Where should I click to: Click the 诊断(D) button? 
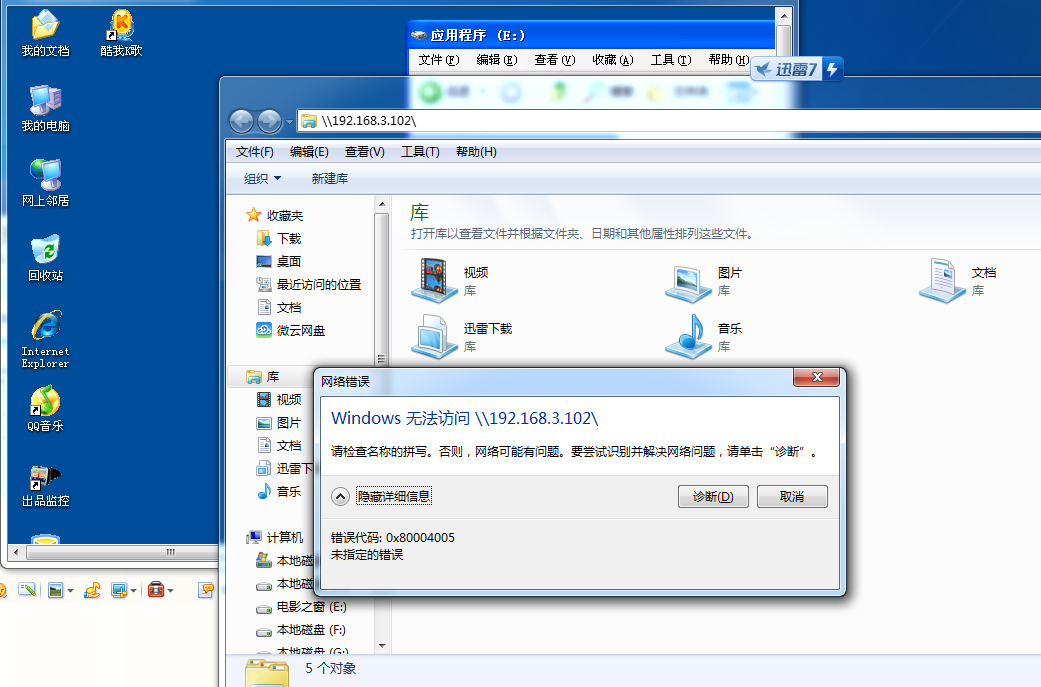point(713,496)
